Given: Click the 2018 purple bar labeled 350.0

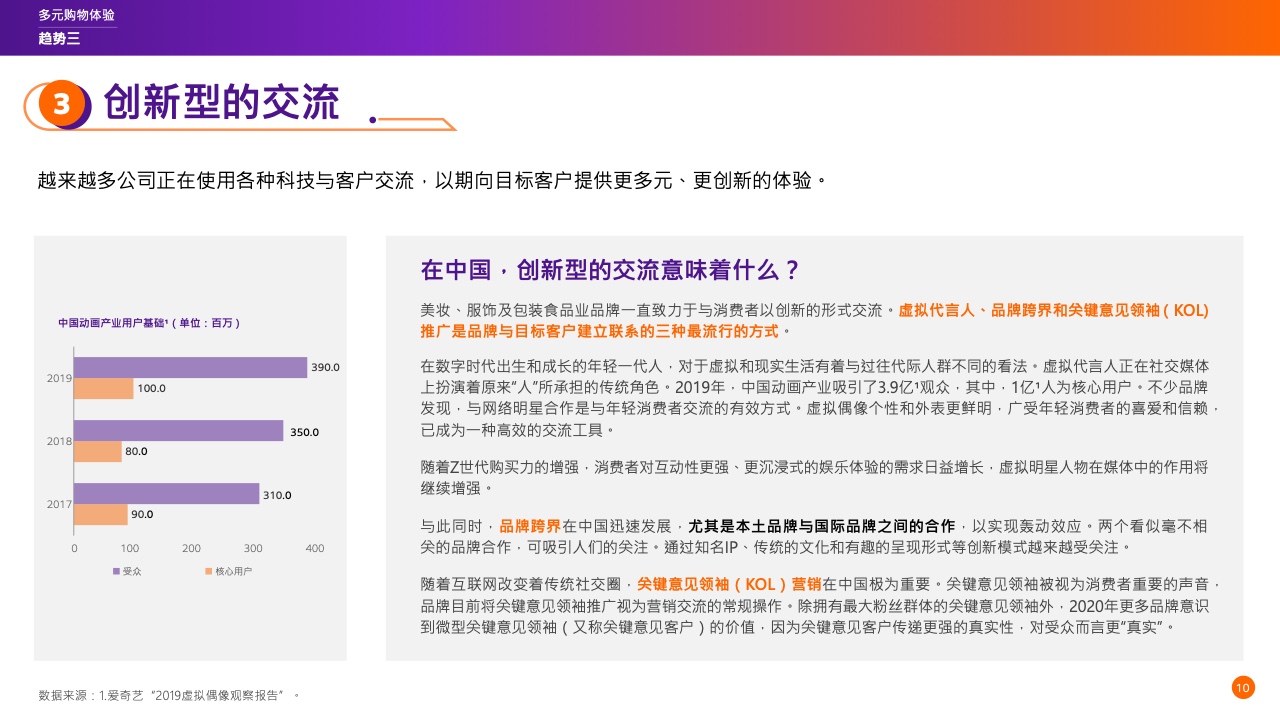Looking at the screenshot, I should pyautogui.click(x=178, y=431).
